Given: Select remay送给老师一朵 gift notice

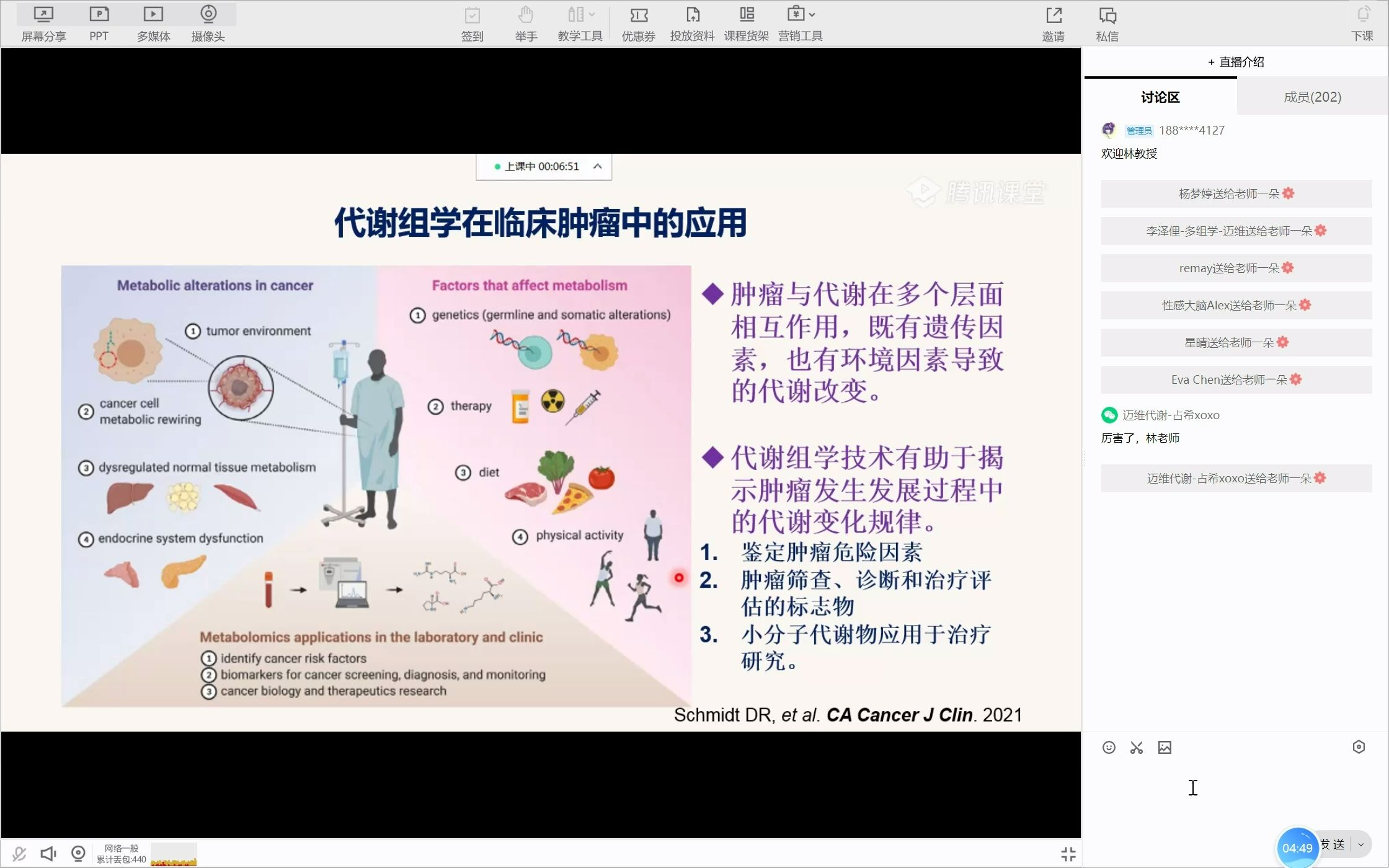Looking at the screenshot, I should pos(1236,268).
